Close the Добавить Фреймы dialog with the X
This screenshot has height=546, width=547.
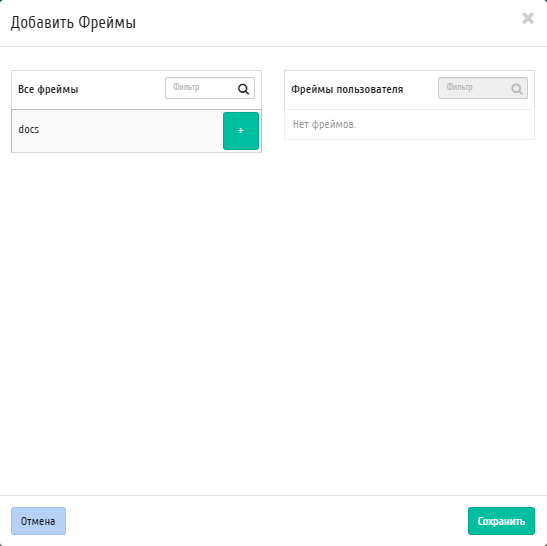coord(528,18)
